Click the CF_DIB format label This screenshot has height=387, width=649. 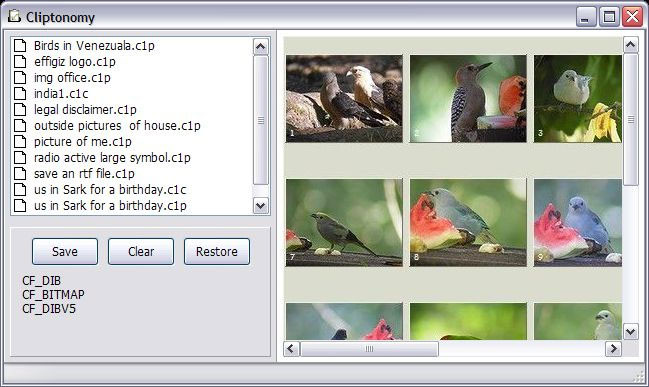42,281
